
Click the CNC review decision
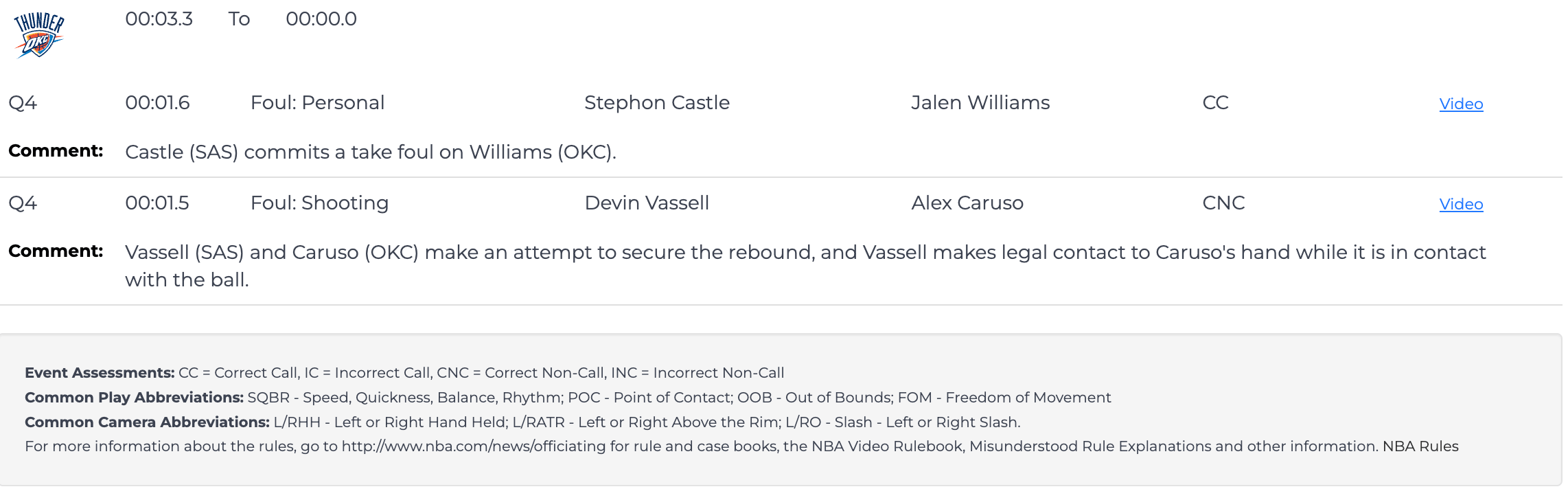[1223, 203]
